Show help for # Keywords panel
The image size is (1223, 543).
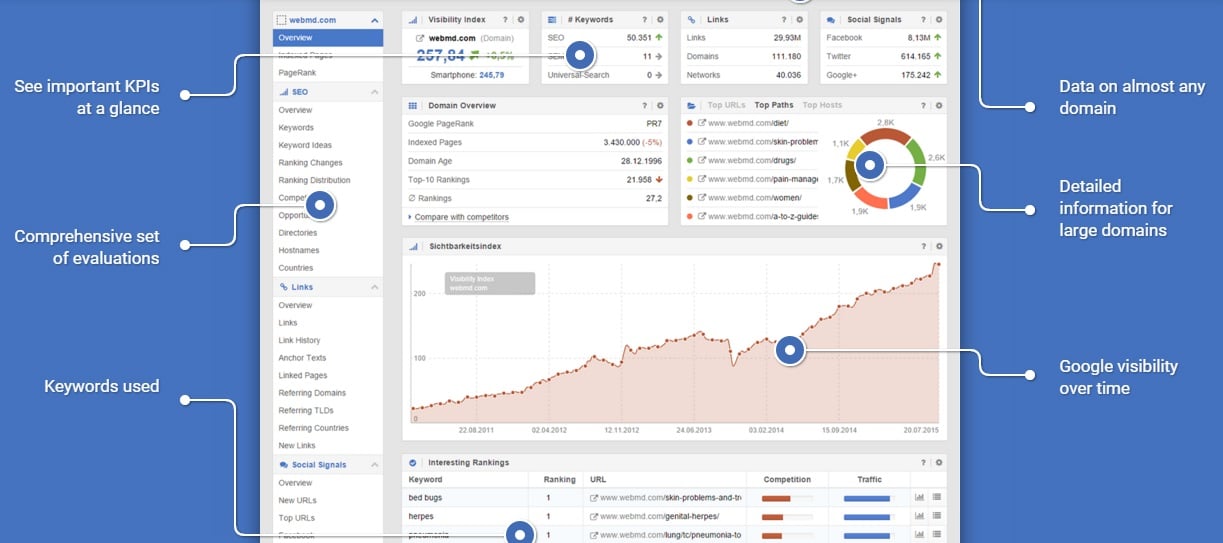(x=646, y=19)
